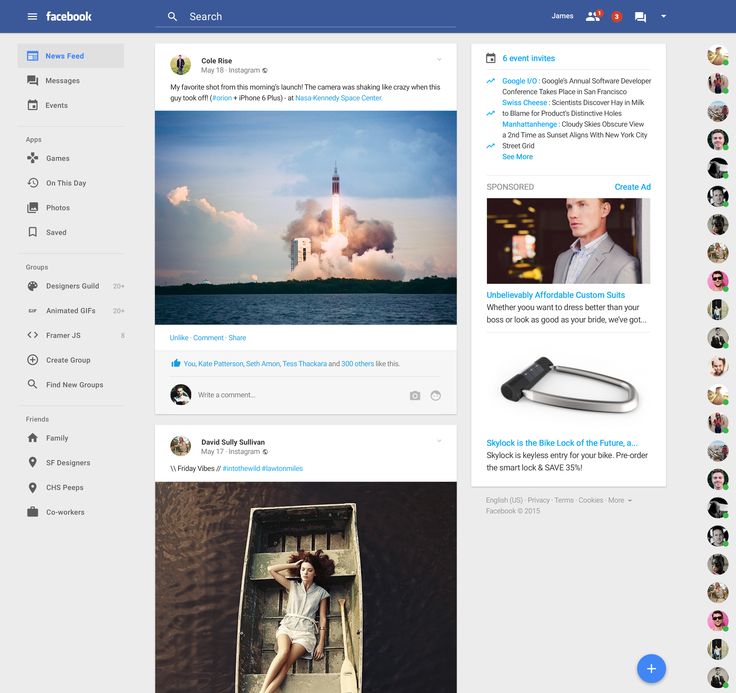Open emoji picker in comment box
Screen dimensions: 736x693
coord(436,395)
